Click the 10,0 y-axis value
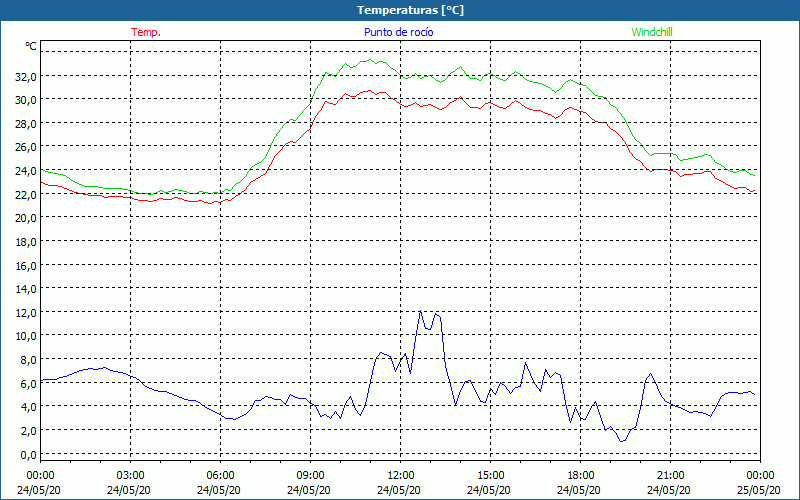Viewport: 800px width, 500px height. point(26,336)
